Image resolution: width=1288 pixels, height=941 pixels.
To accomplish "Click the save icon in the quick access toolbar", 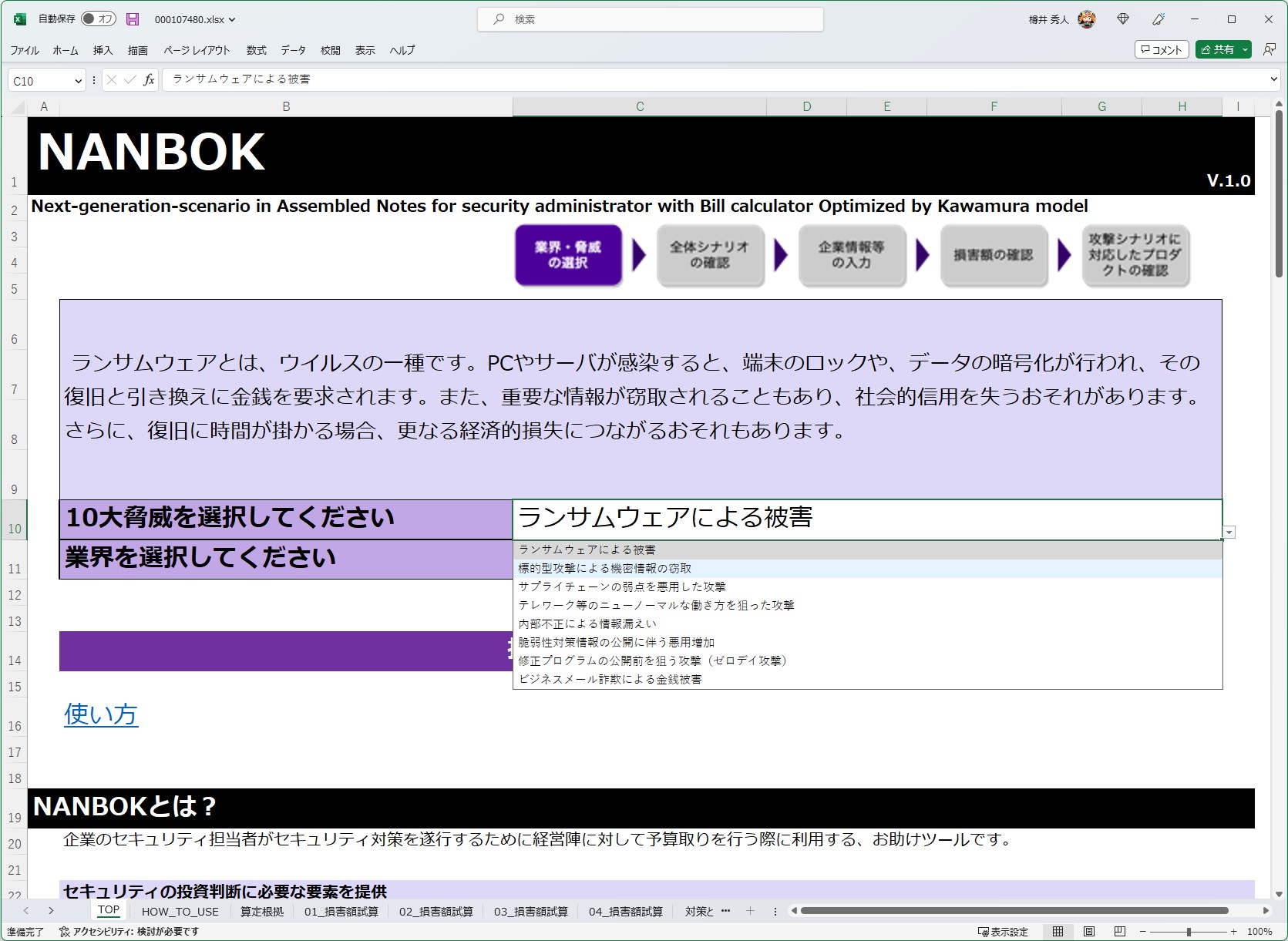I will click(133, 18).
